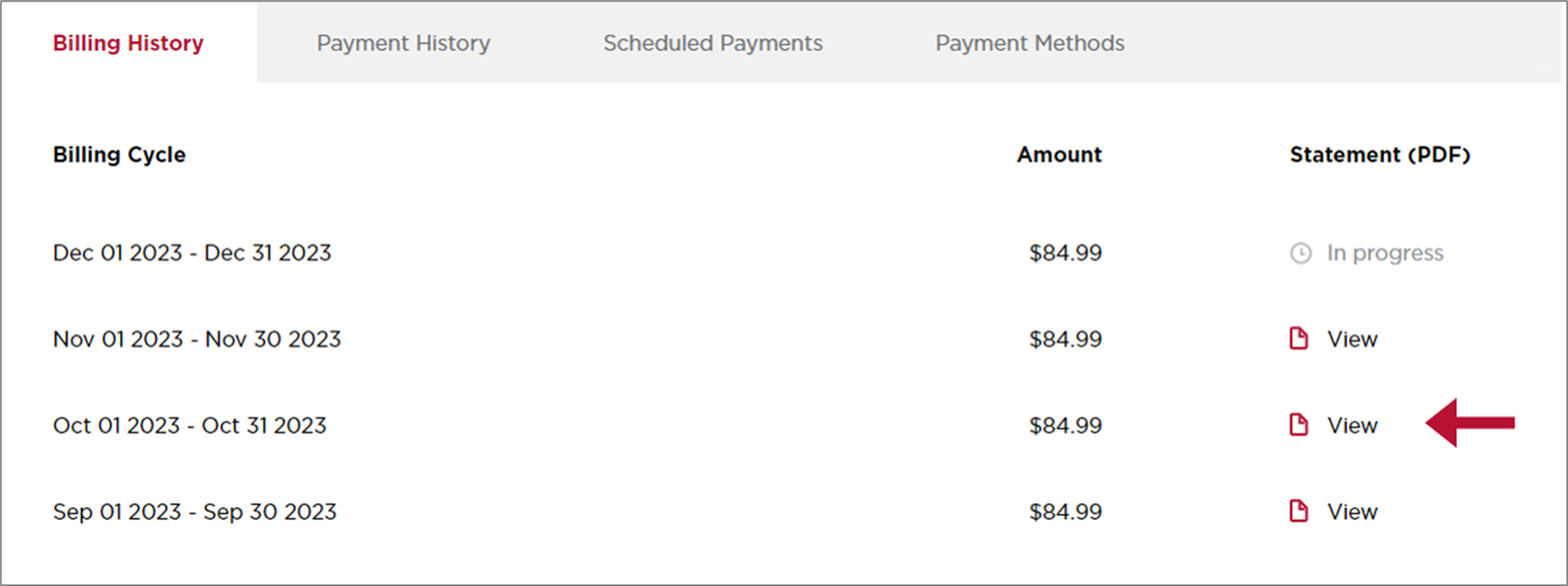Open the November statement via its View link

coord(1353,339)
